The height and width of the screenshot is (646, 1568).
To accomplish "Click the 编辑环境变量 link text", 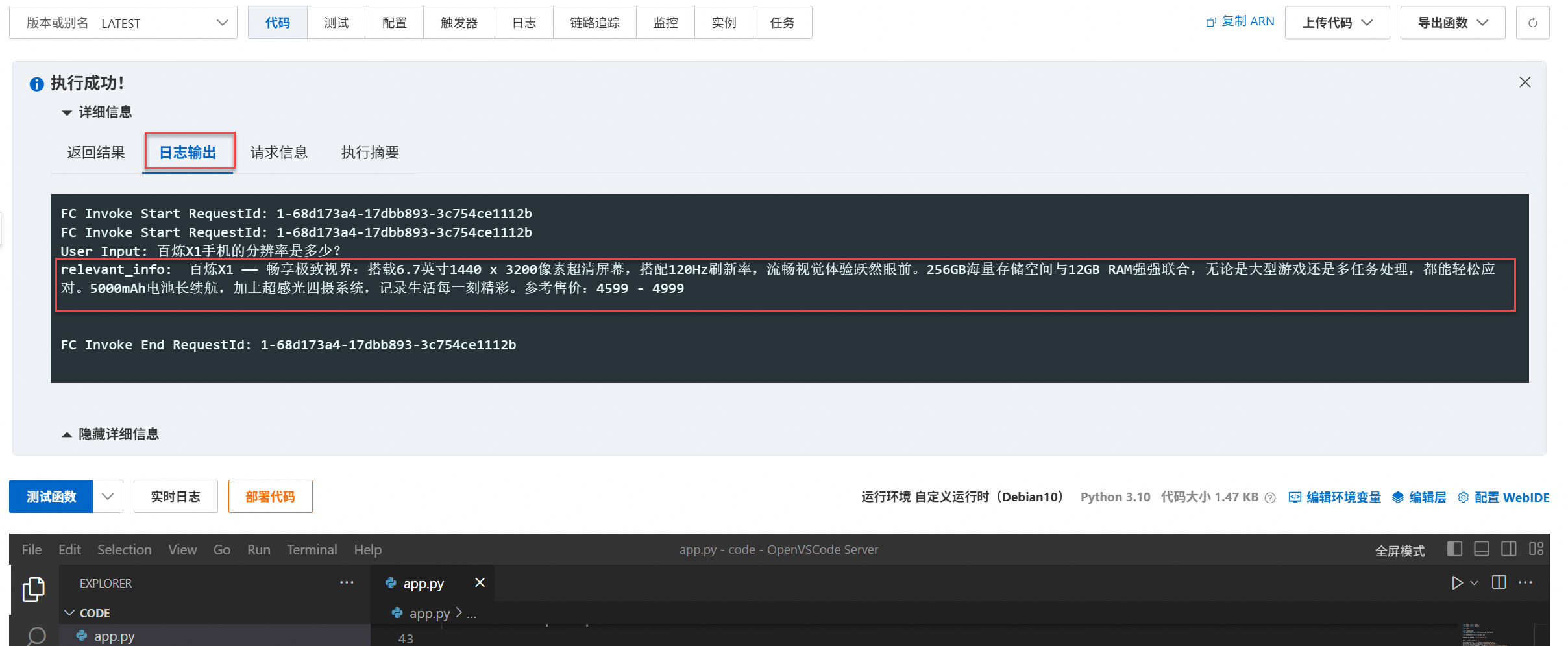I will point(1343,497).
